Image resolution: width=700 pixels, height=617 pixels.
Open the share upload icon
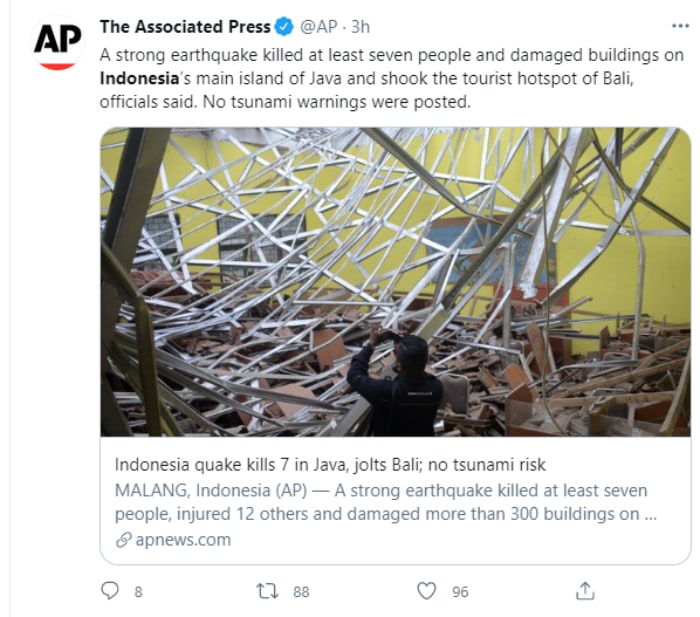[585, 591]
